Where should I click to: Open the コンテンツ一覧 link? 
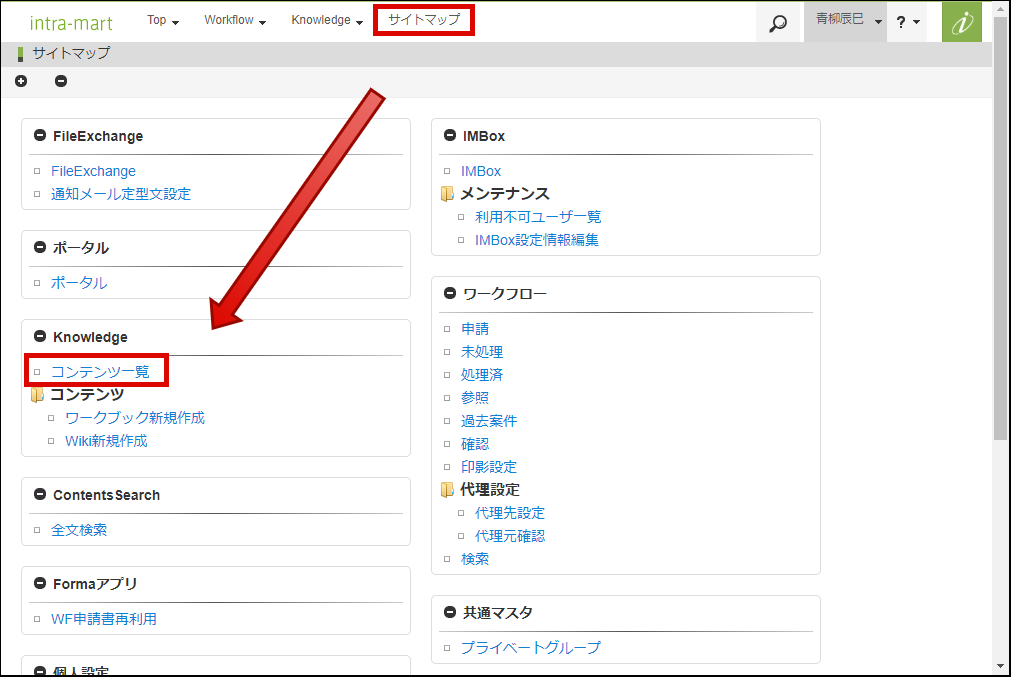tap(100, 371)
